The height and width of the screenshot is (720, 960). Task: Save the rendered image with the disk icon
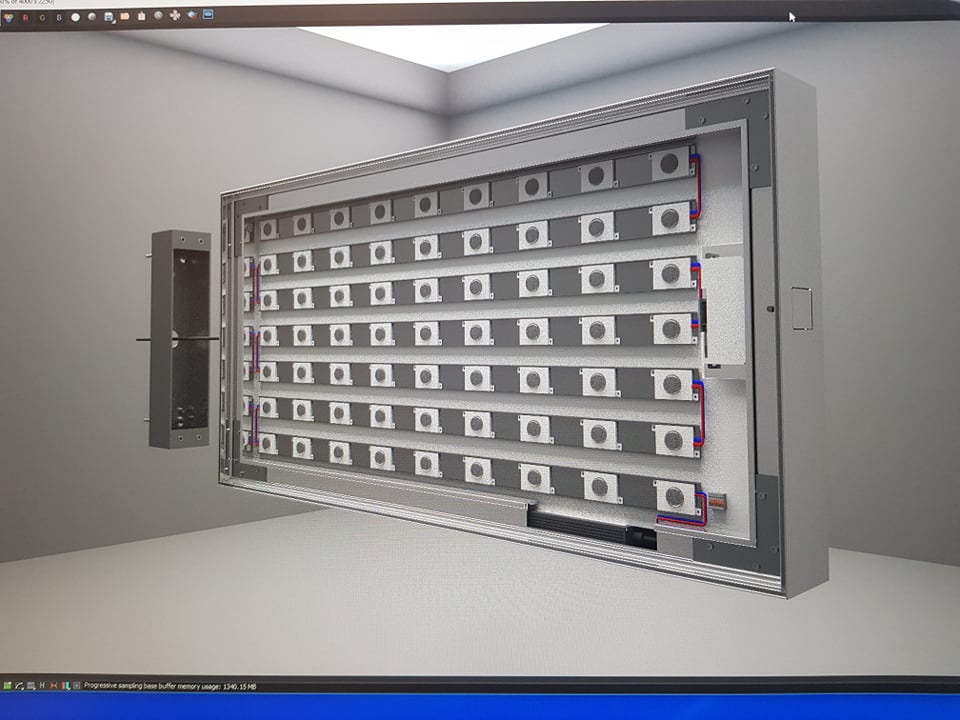(x=109, y=17)
